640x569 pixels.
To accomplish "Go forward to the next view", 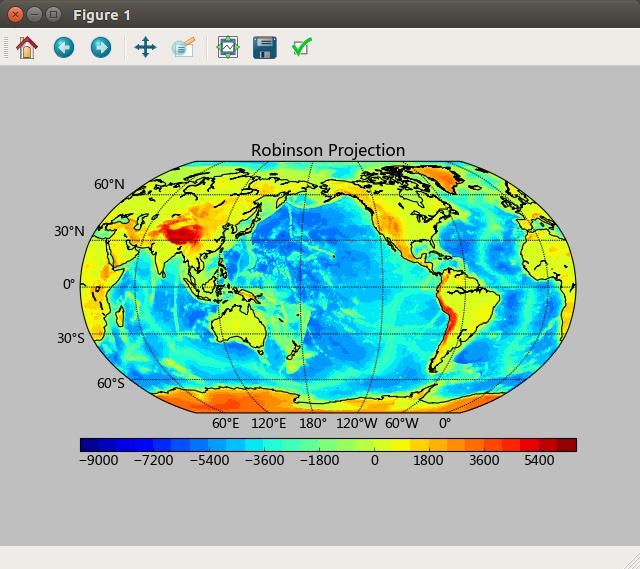I will (x=101, y=47).
